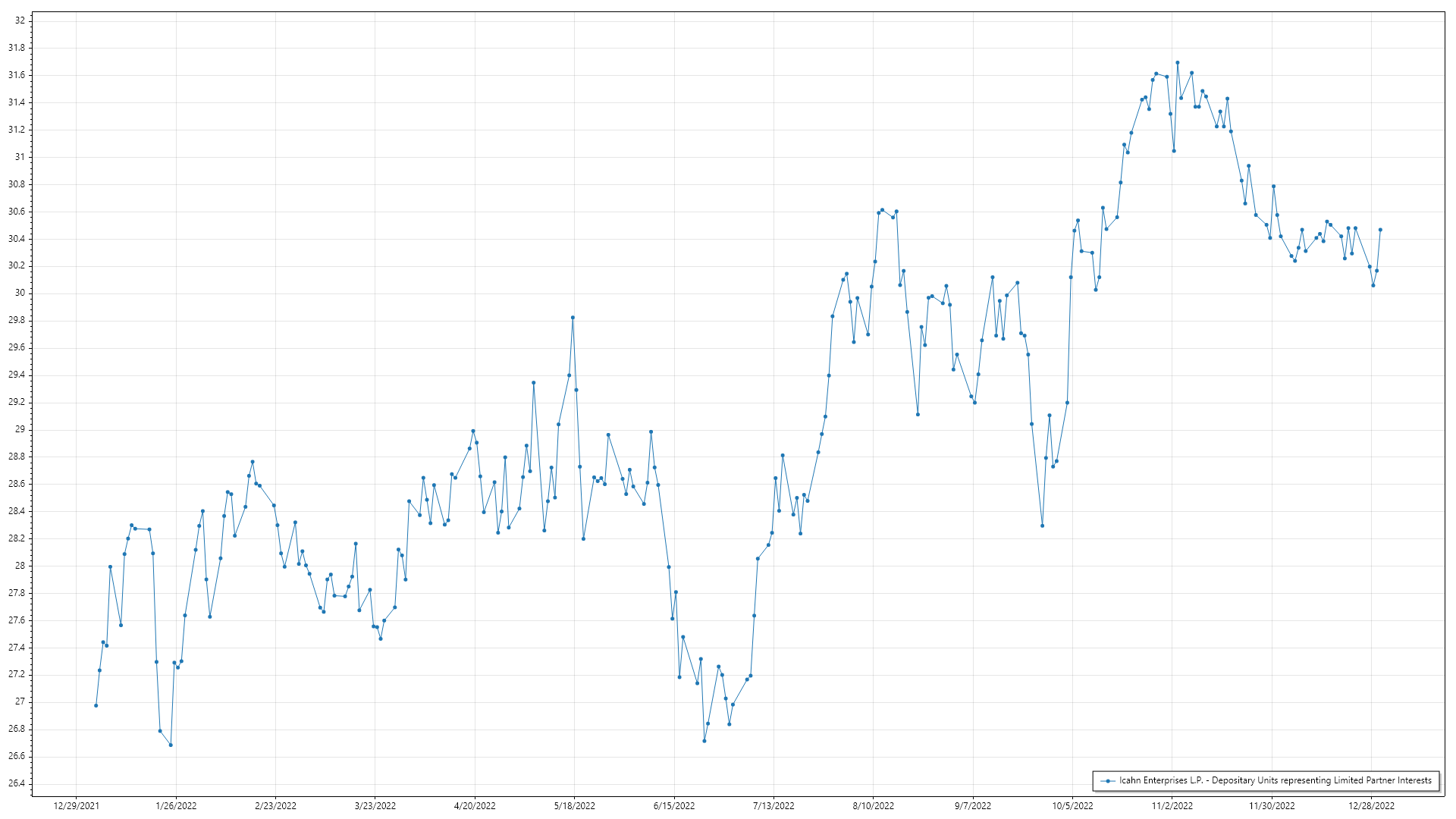Viewport: 1456px width, 819px height.
Task: Click the 4/20/2022 x-axis date label
Action: coord(475,805)
